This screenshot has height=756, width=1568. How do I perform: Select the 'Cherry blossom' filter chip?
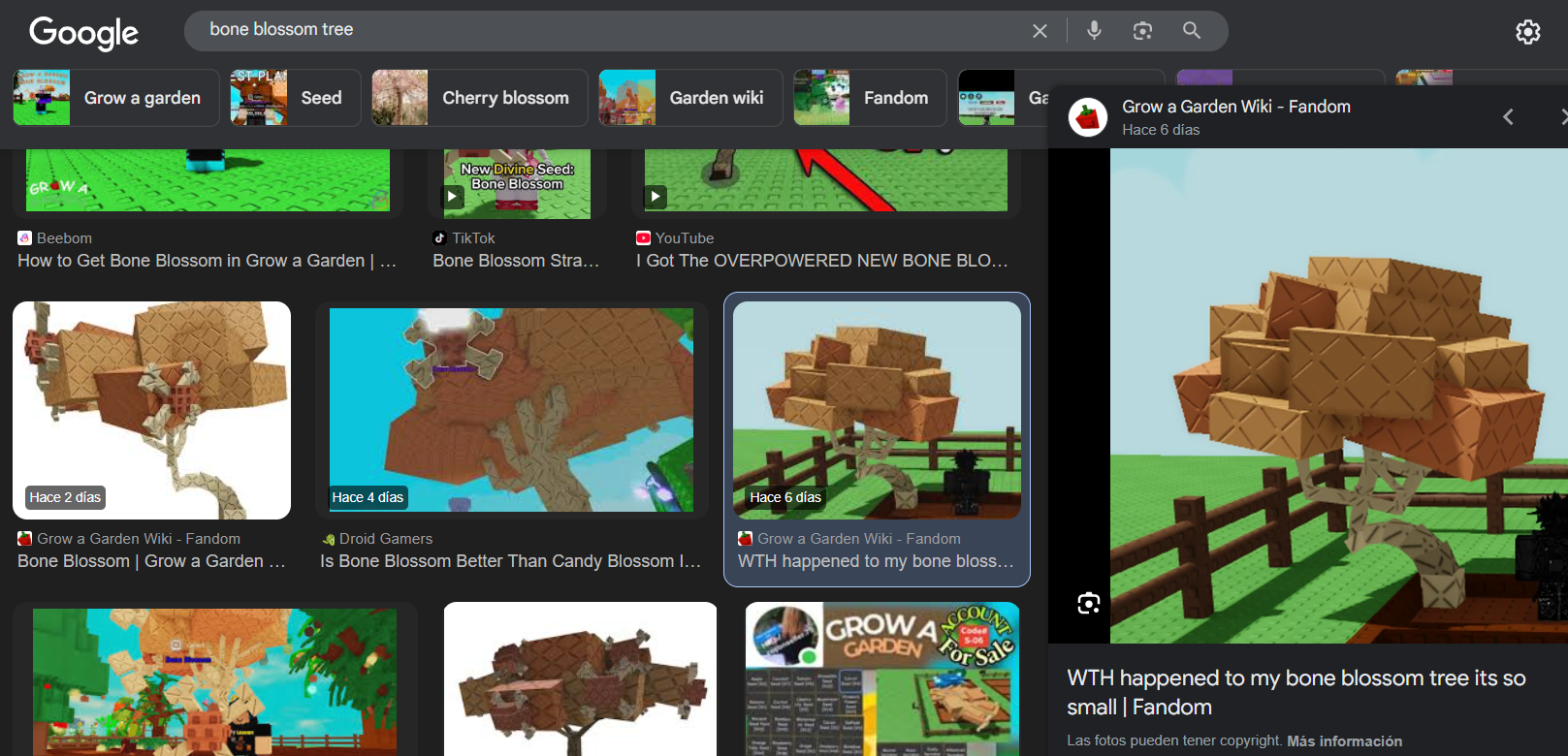tap(480, 98)
